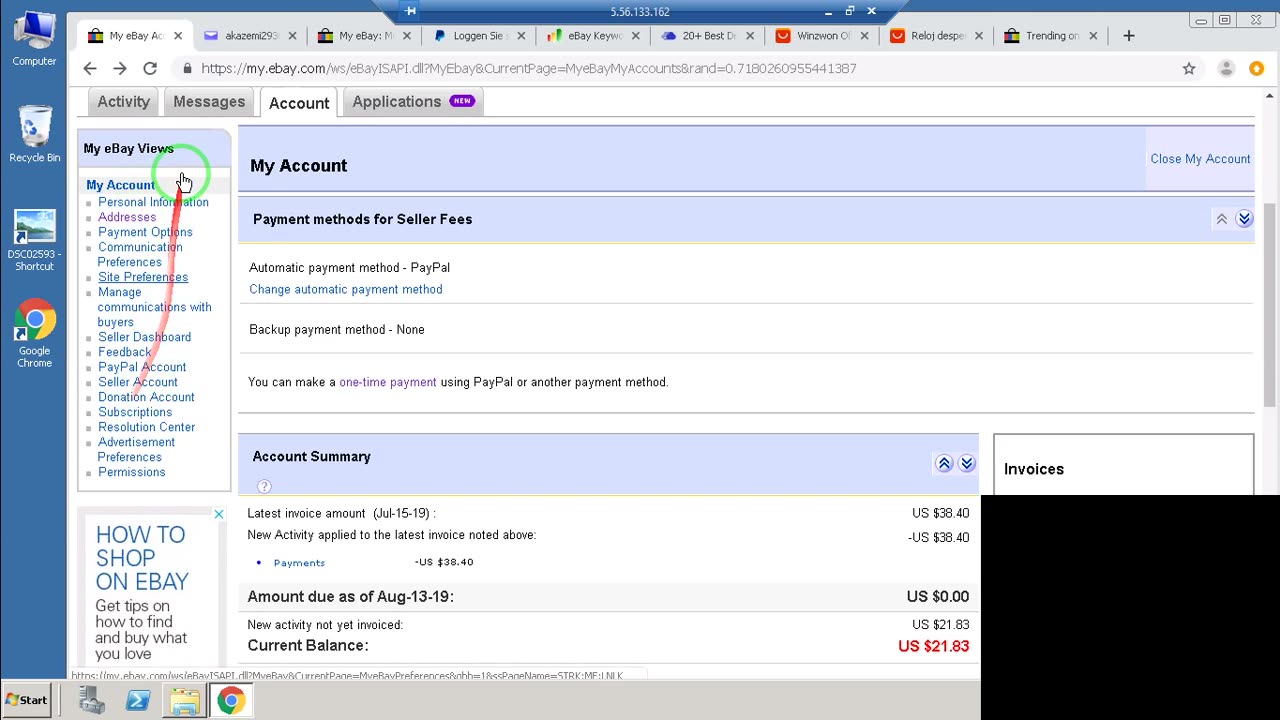Viewport: 1280px width, 720px height.
Task: Click the site lock icon in address bar
Action: 186,68
